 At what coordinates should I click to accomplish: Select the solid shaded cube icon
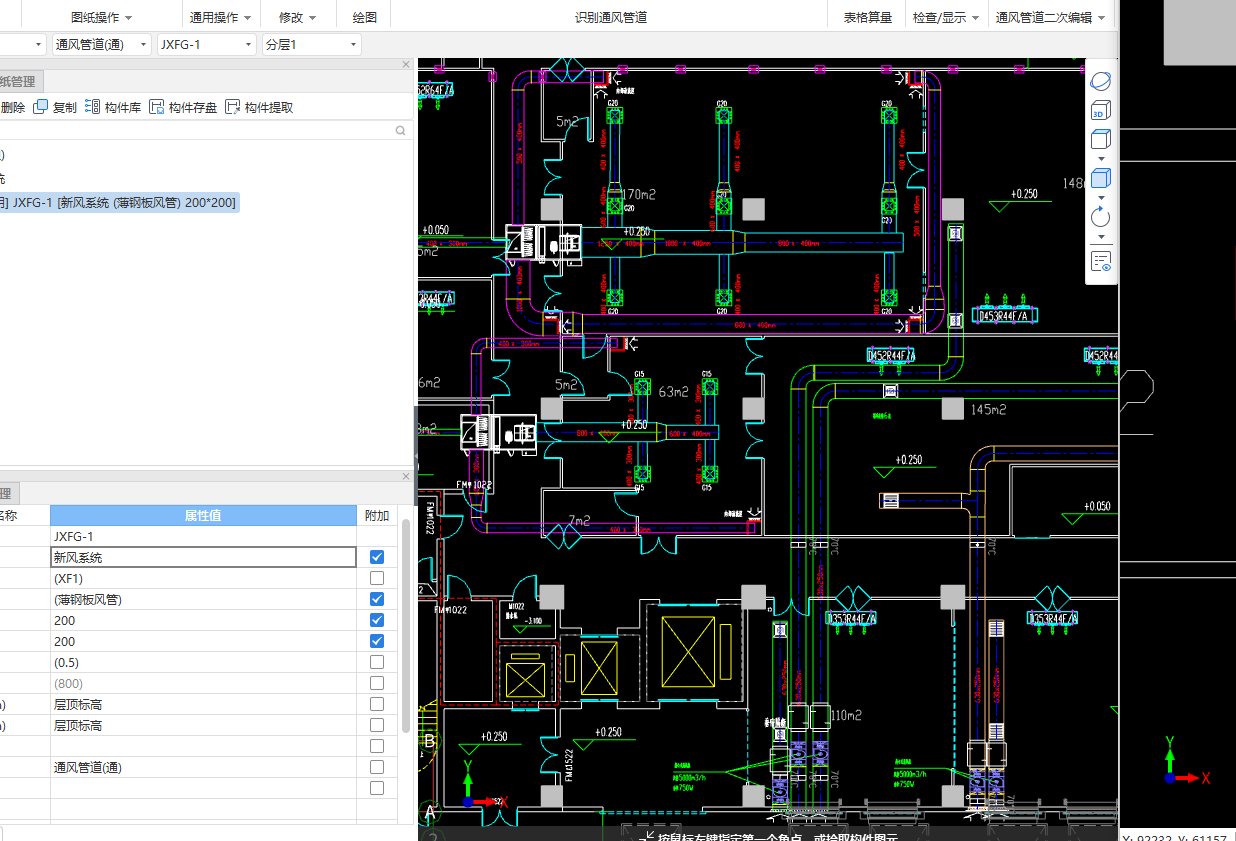(x=1100, y=178)
